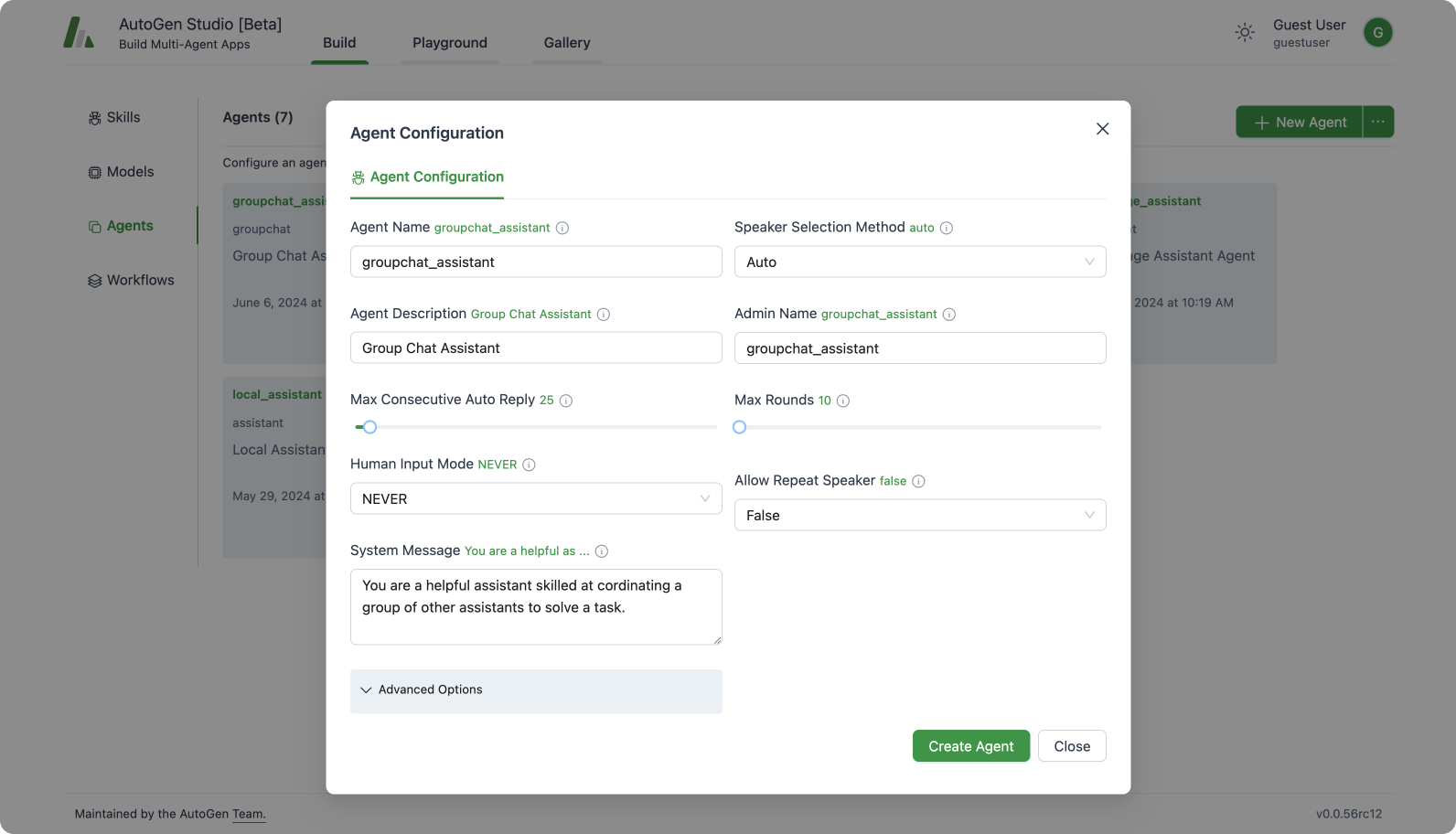Click the Agent Description input field
Screen dimensions: 1456x834
[536, 347]
